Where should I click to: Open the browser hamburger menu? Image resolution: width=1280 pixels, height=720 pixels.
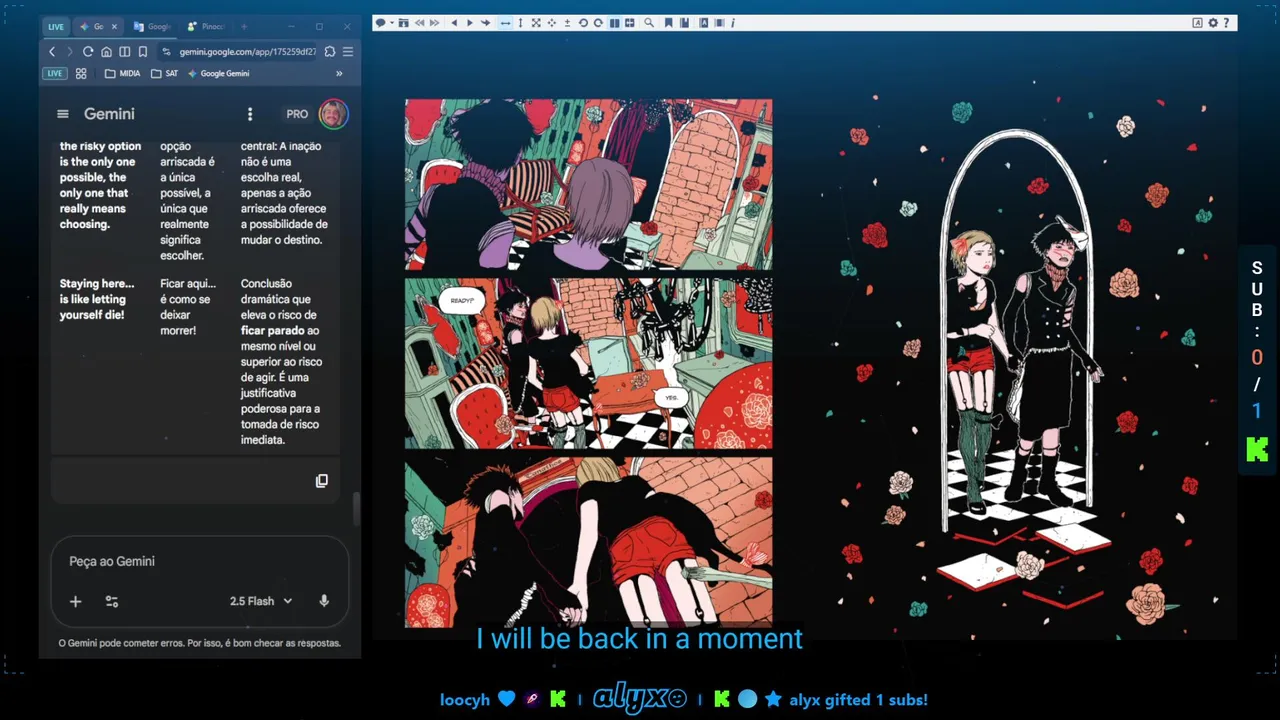348,52
